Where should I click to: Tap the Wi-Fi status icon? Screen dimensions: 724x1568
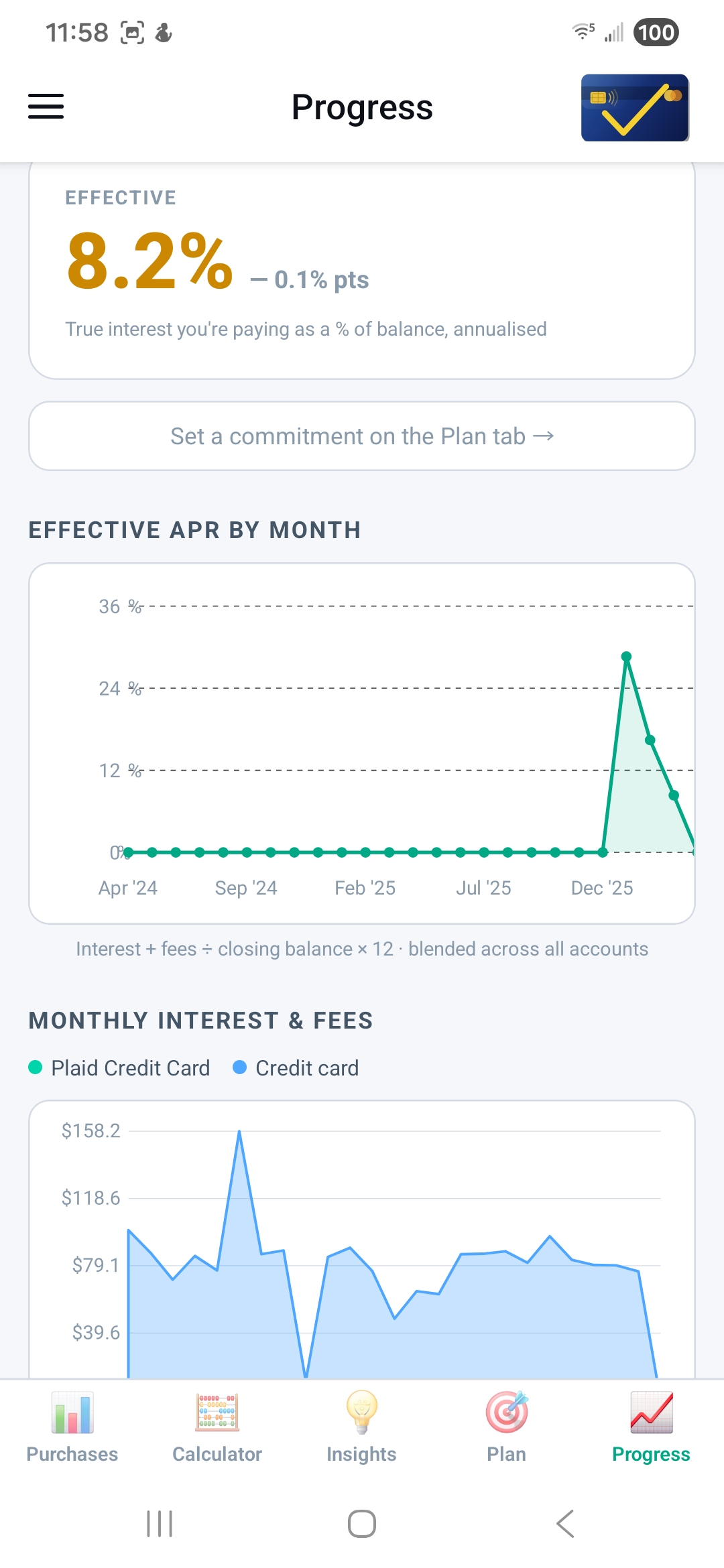tap(579, 31)
